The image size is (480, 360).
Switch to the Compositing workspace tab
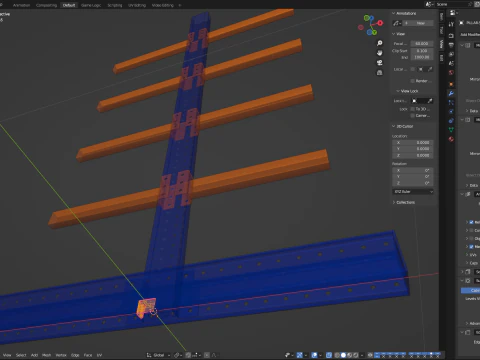coord(46,5)
